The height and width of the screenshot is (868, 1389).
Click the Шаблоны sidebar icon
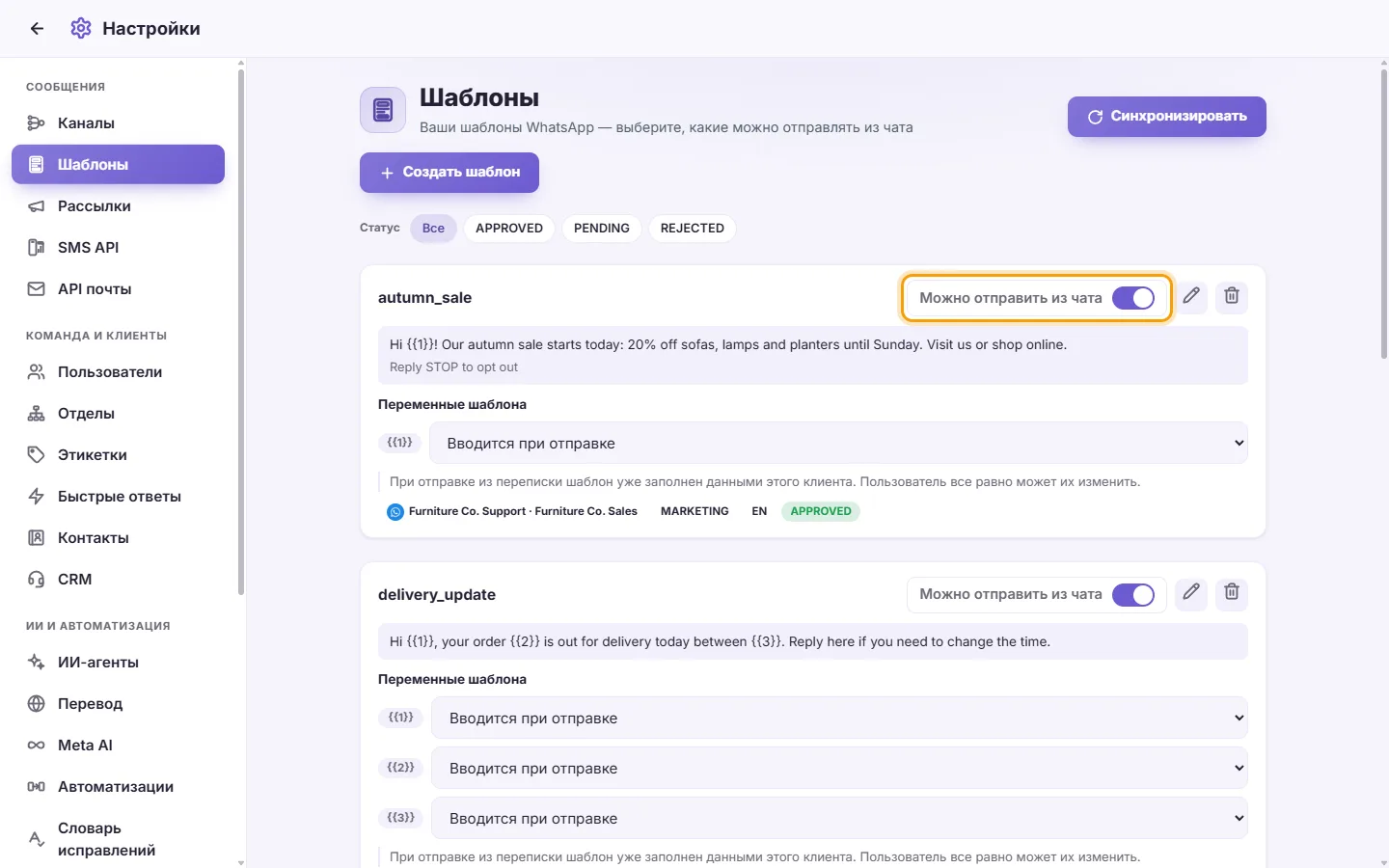[x=36, y=165]
